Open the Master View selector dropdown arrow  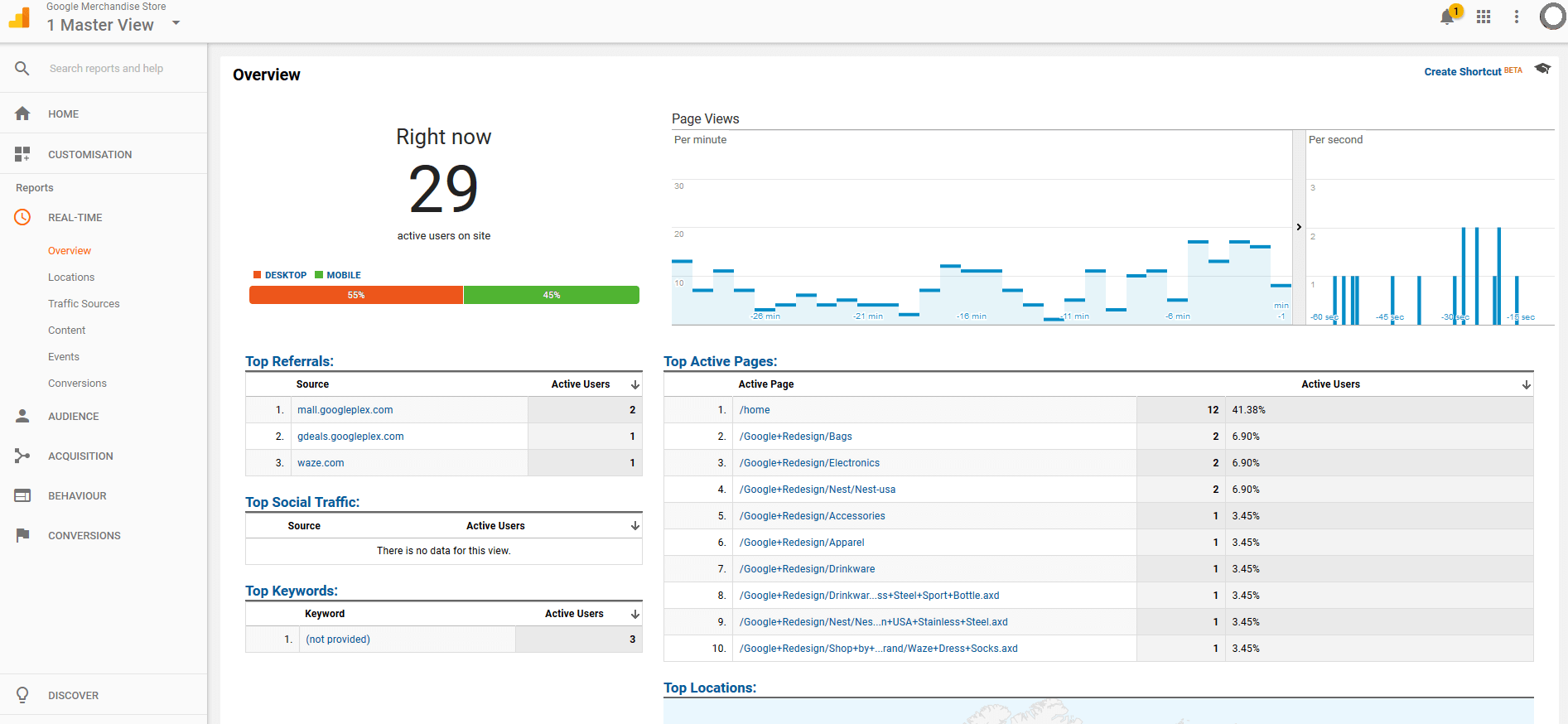click(x=176, y=23)
